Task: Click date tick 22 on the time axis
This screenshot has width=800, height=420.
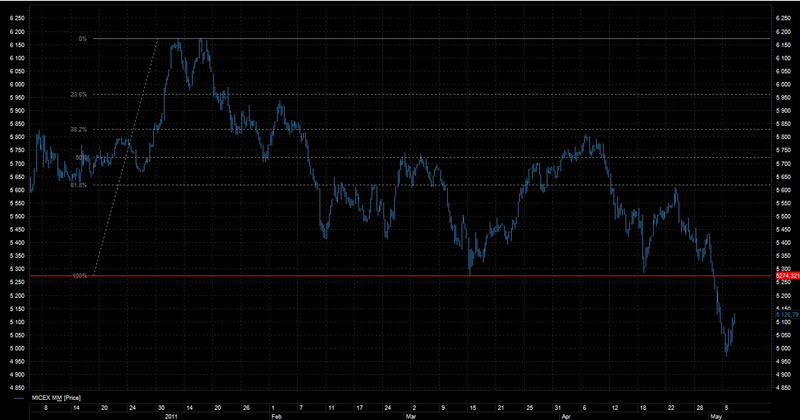Action: pos(671,408)
